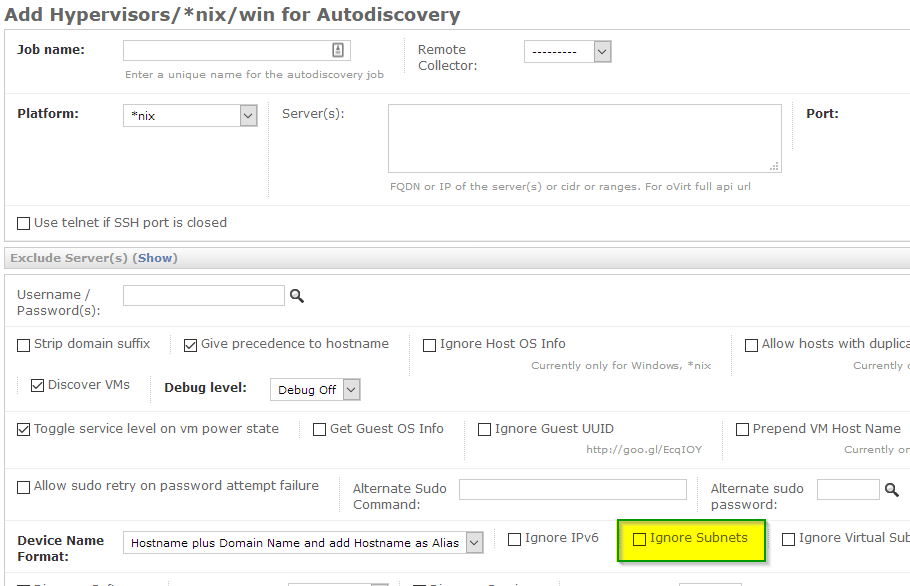Check Ignore Host OS Info

tap(429, 345)
